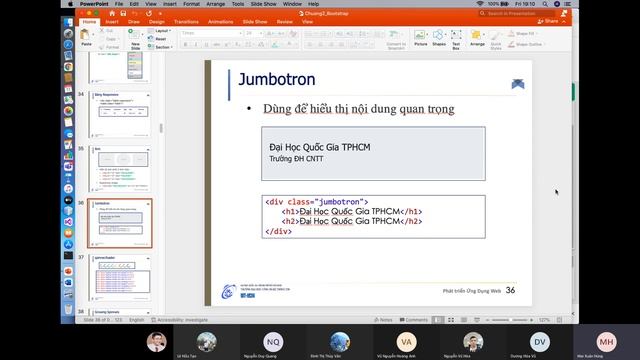Toggle Bold formatting
Screen dimensions: 640x360
[185, 44]
